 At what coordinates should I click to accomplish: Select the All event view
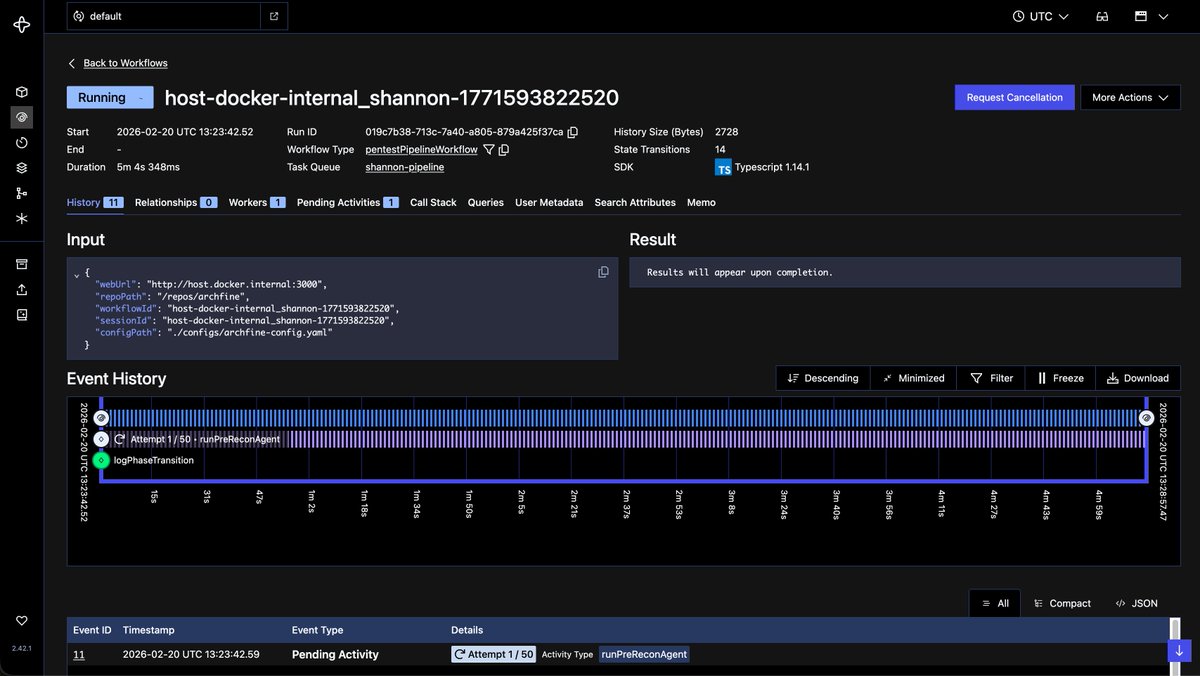(995, 603)
